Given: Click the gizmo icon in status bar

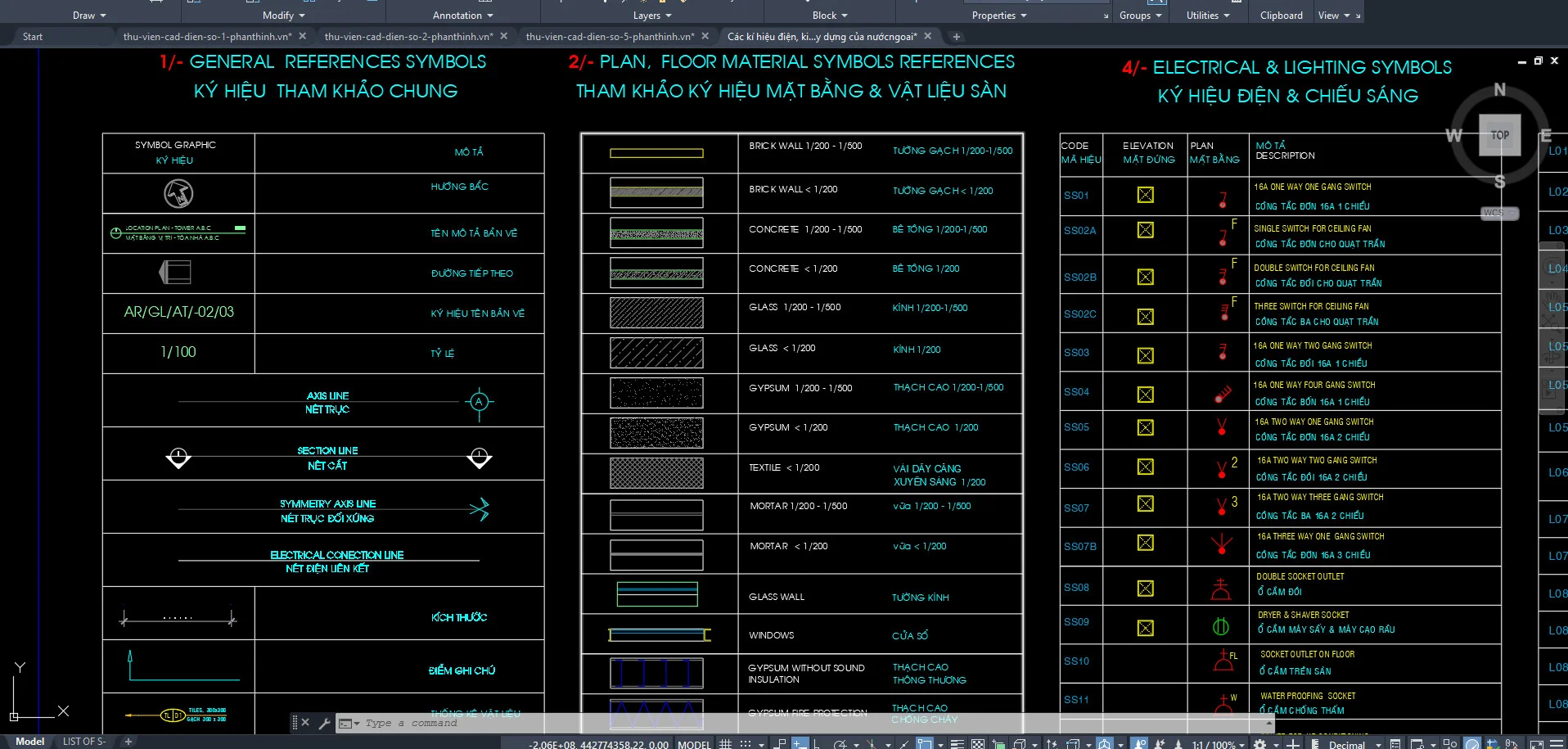Looking at the screenshot, I should [x=1105, y=743].
